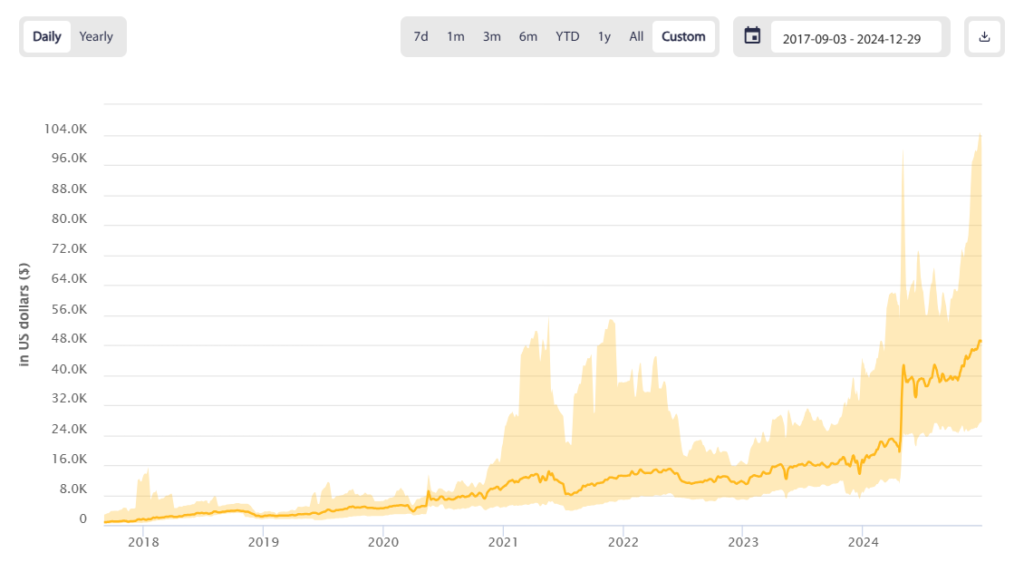1024x562 pixels.
Task: Select the 1y time range
Action: click(604, 37)
